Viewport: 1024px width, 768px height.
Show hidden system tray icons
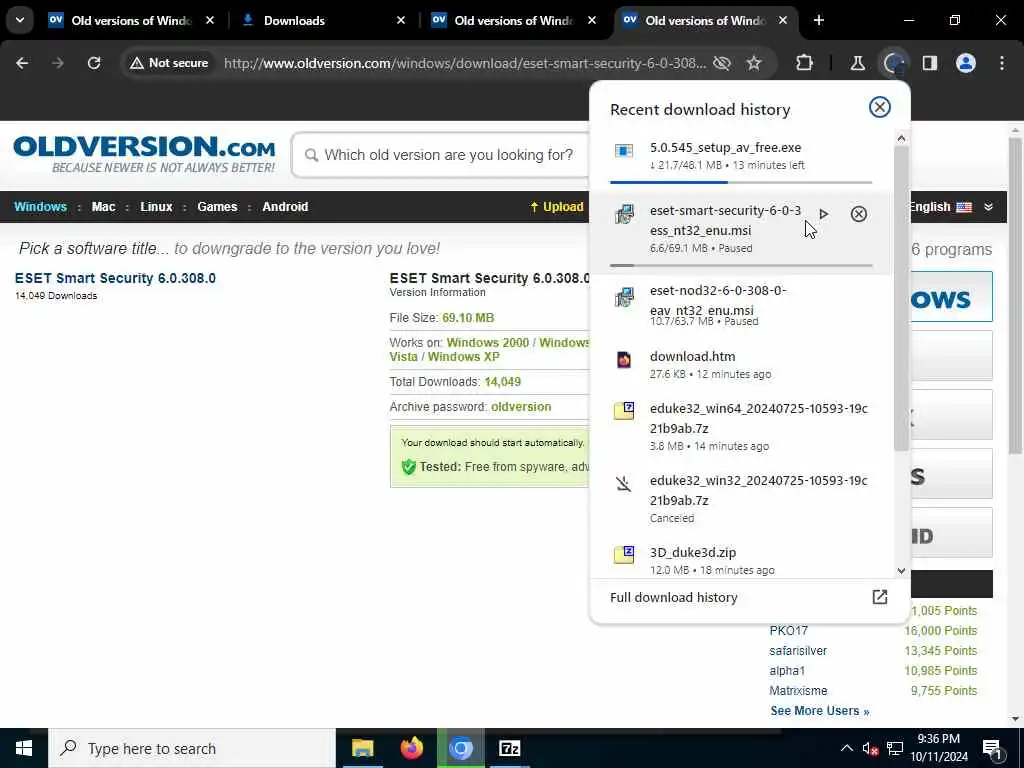tap(846, 748)
